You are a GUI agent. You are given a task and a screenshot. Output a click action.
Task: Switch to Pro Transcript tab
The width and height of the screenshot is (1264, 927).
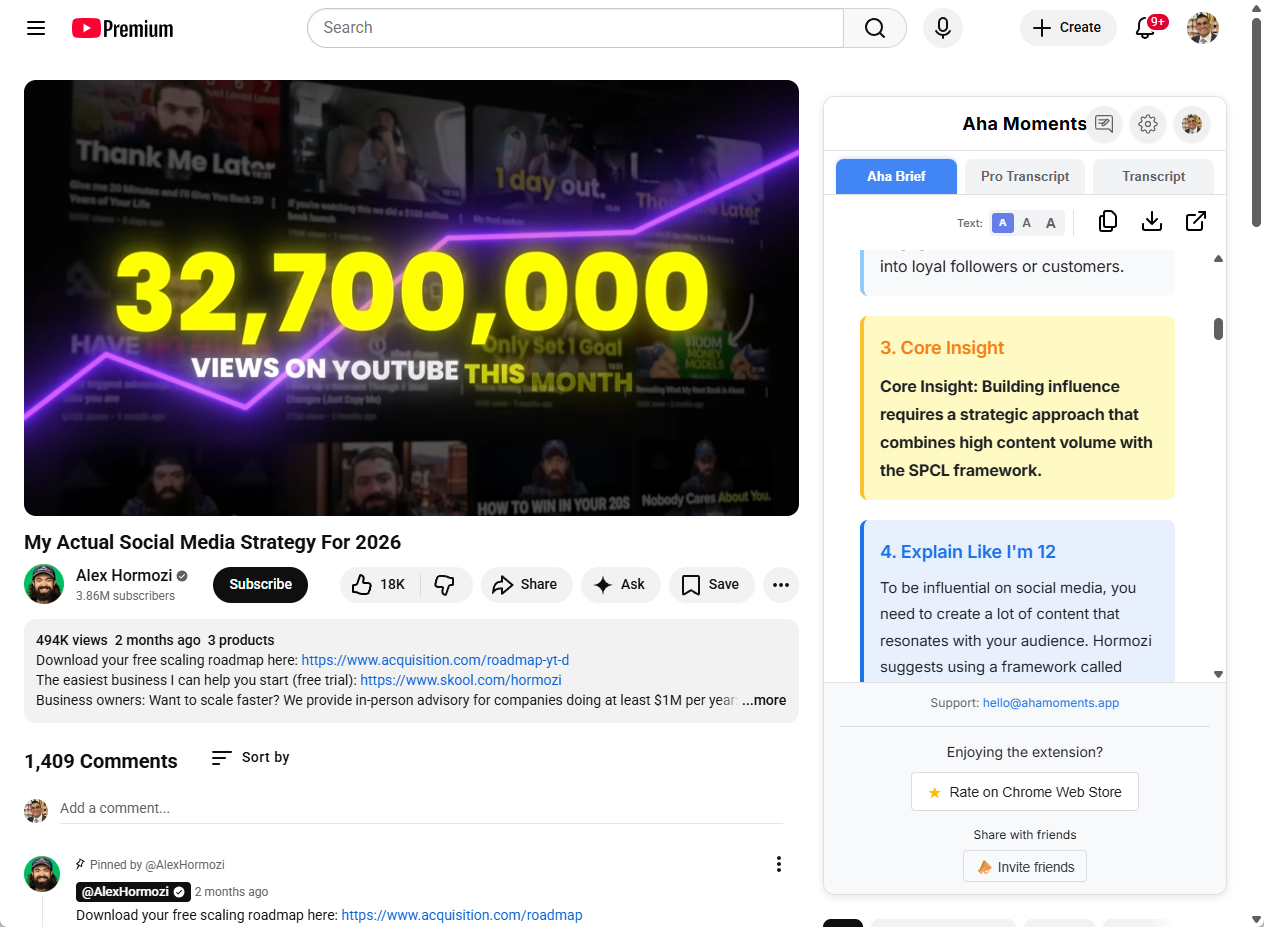tap(1025, 176)
